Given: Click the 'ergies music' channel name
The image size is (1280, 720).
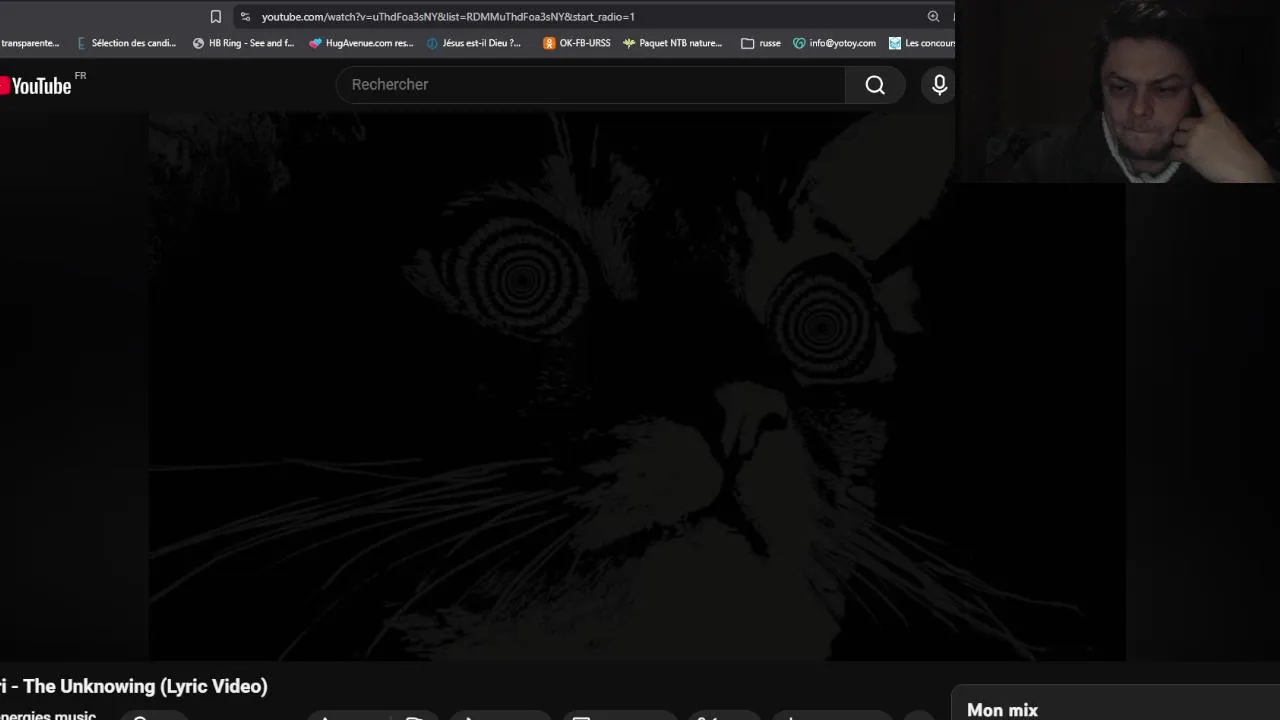Looking at the screenshot, I should pyautogui.click(x=48, y=715).
